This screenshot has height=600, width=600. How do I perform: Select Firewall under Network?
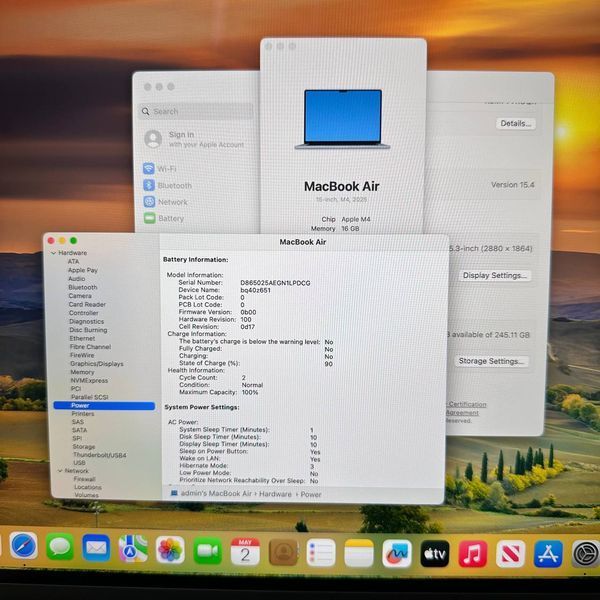(85, 479)
